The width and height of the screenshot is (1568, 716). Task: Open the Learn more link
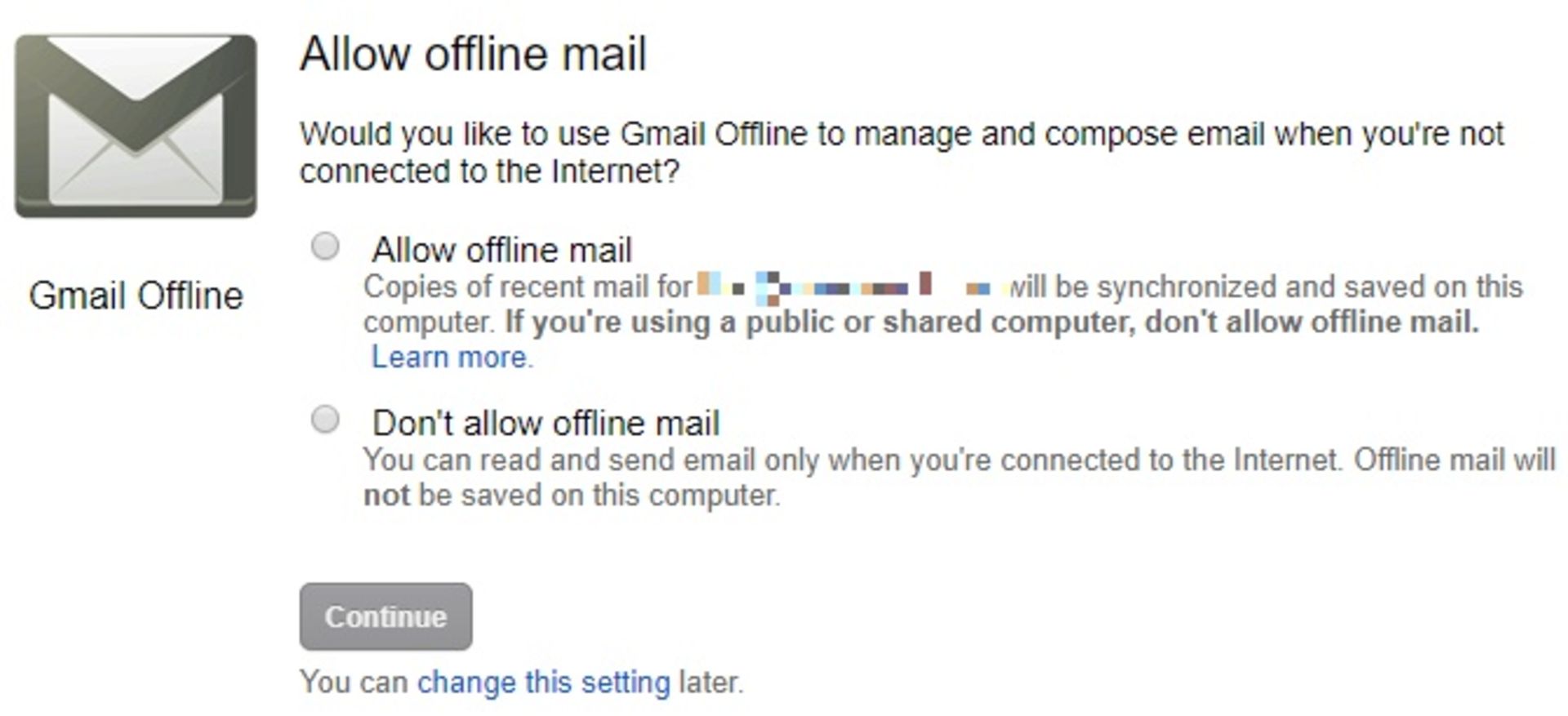pos(450,357)
